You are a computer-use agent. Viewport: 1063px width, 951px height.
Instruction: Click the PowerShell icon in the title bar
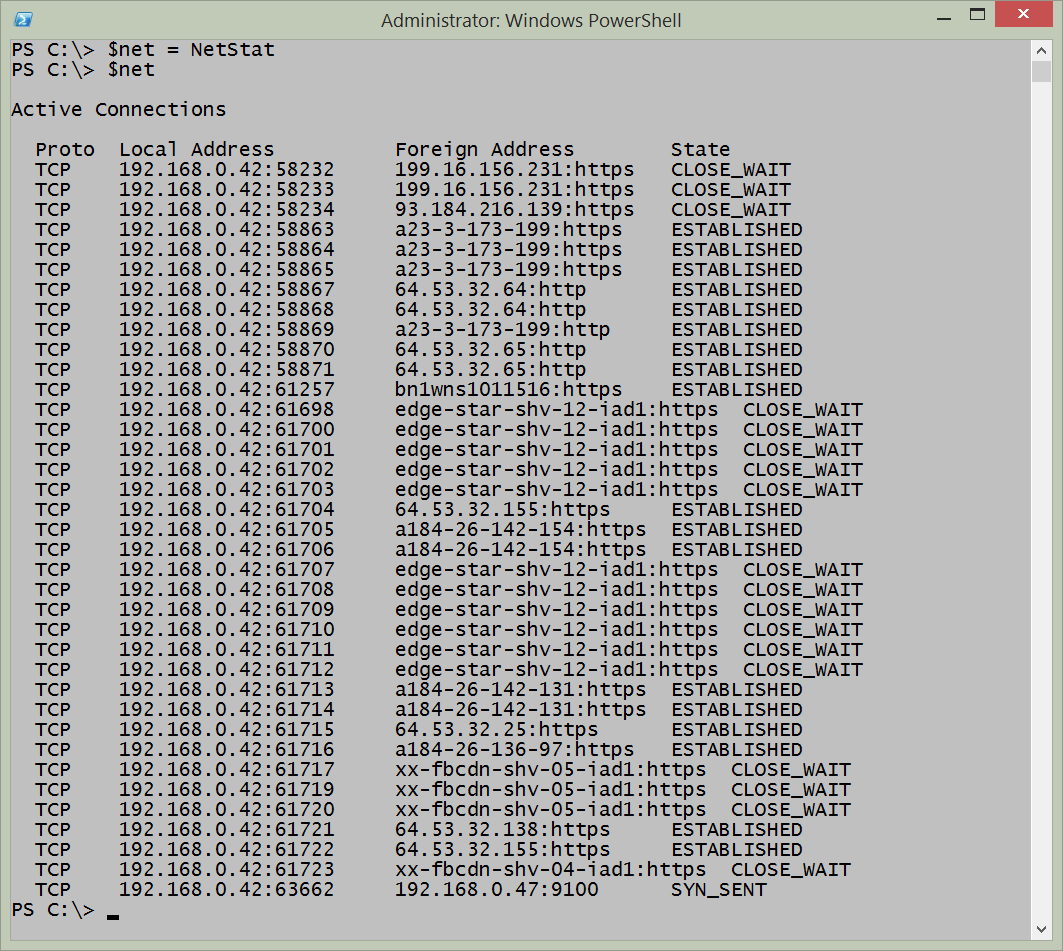[24, 19]
